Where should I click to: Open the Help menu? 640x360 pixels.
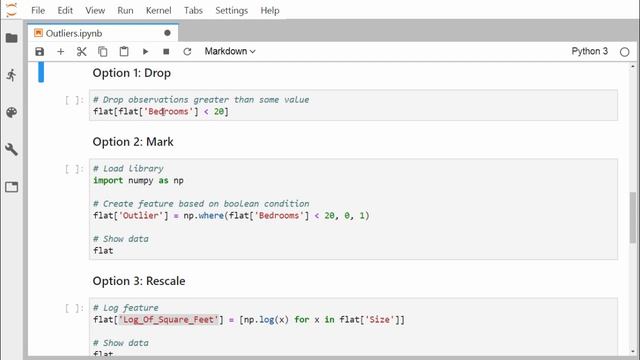(270, 10)
